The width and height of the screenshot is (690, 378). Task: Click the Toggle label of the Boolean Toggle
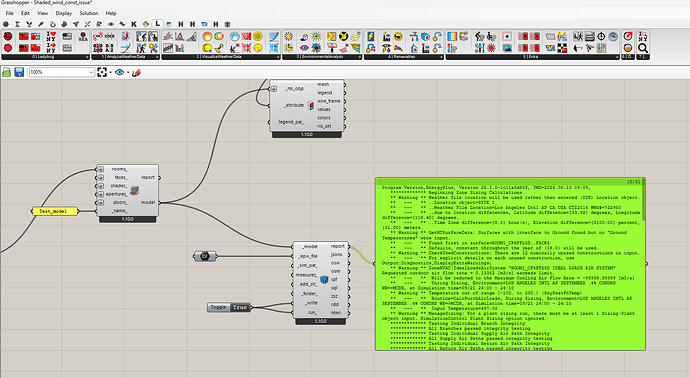pos(218,307)
